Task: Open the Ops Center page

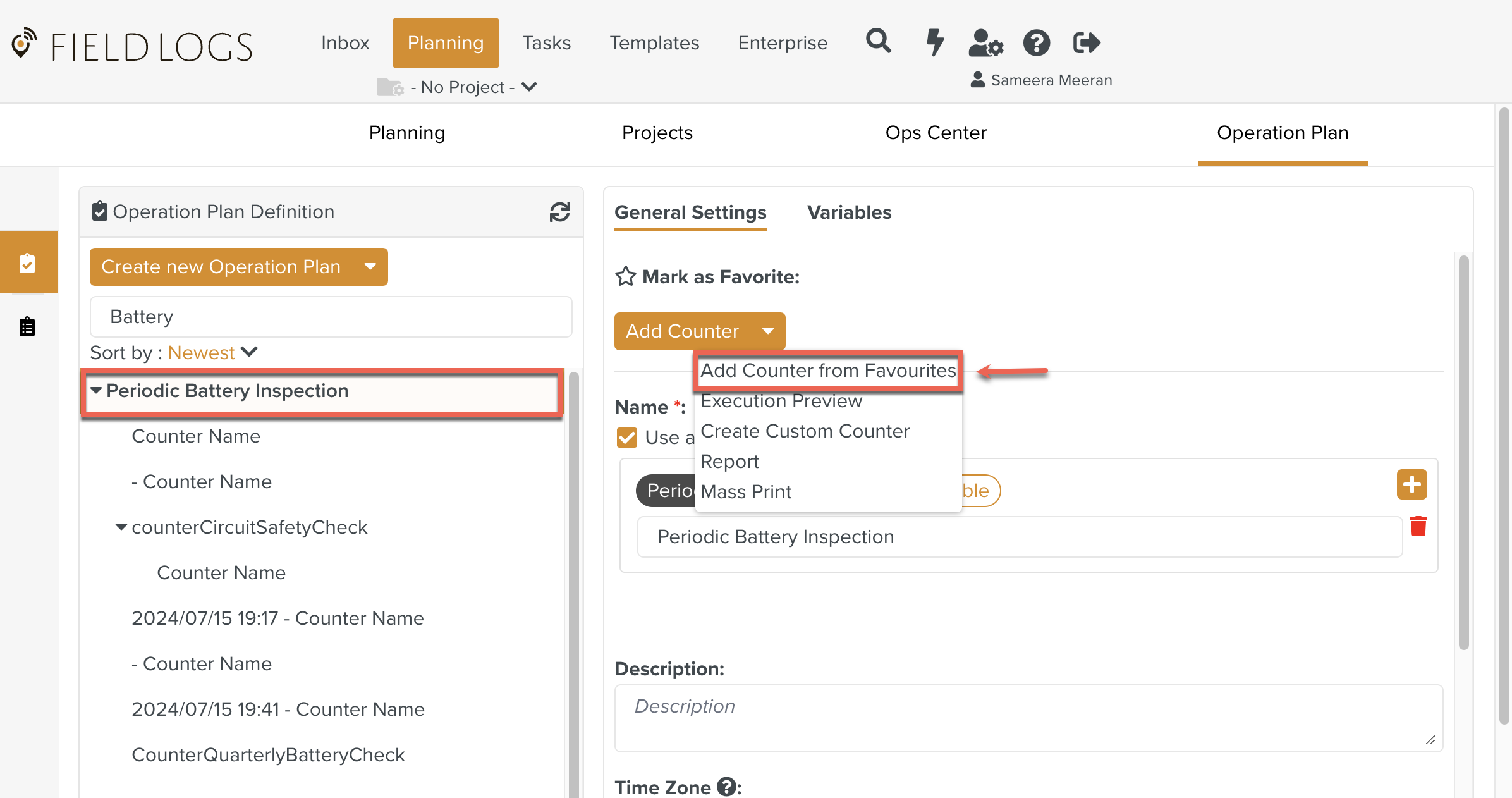Action: 936,133
